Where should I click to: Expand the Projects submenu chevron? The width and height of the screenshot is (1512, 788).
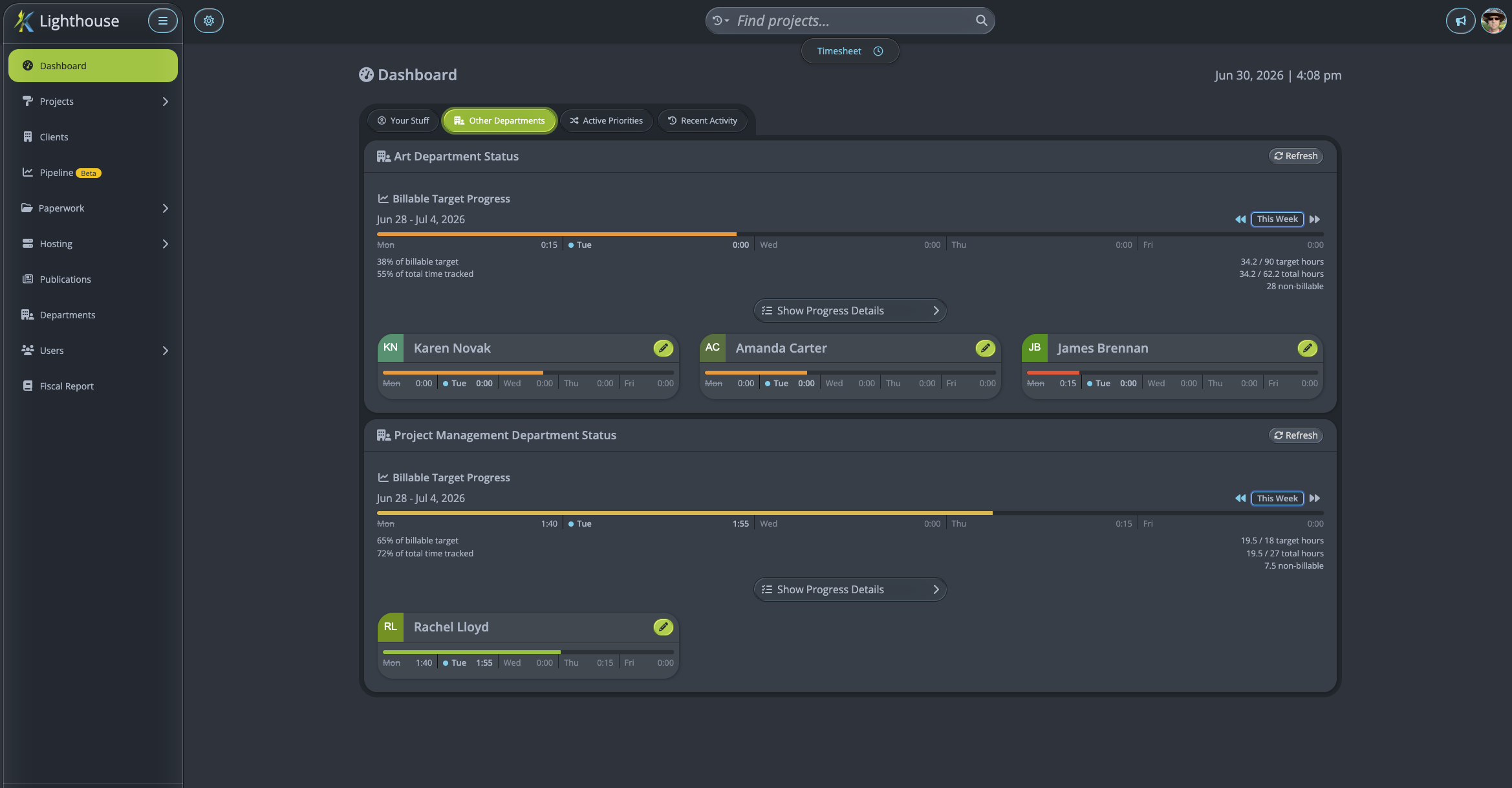click(166, 102)
